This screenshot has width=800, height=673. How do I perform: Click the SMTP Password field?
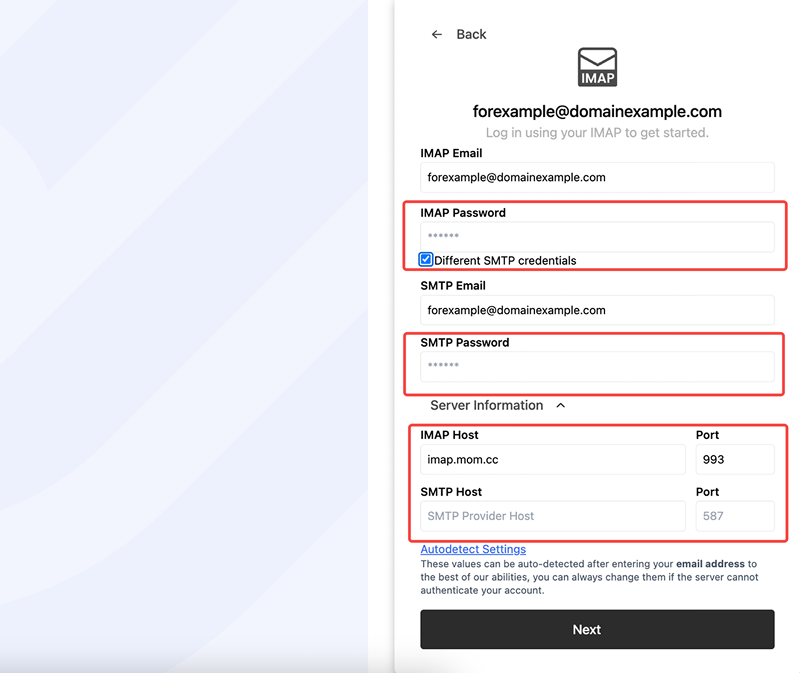(x=597, y=366)
